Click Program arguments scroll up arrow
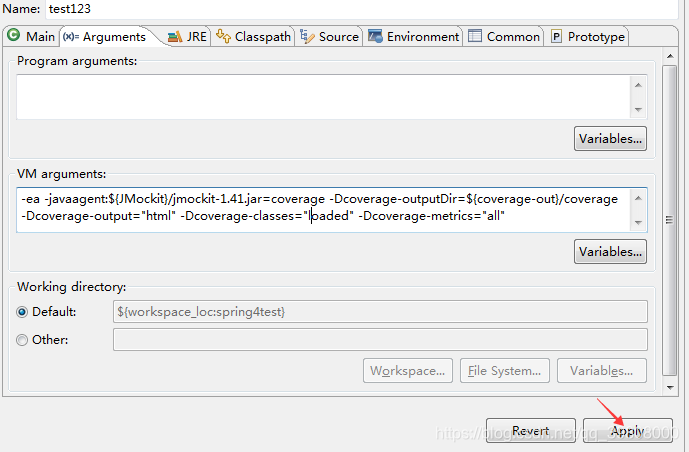Viewport: 689px width, 452px height. pos(638,85)
